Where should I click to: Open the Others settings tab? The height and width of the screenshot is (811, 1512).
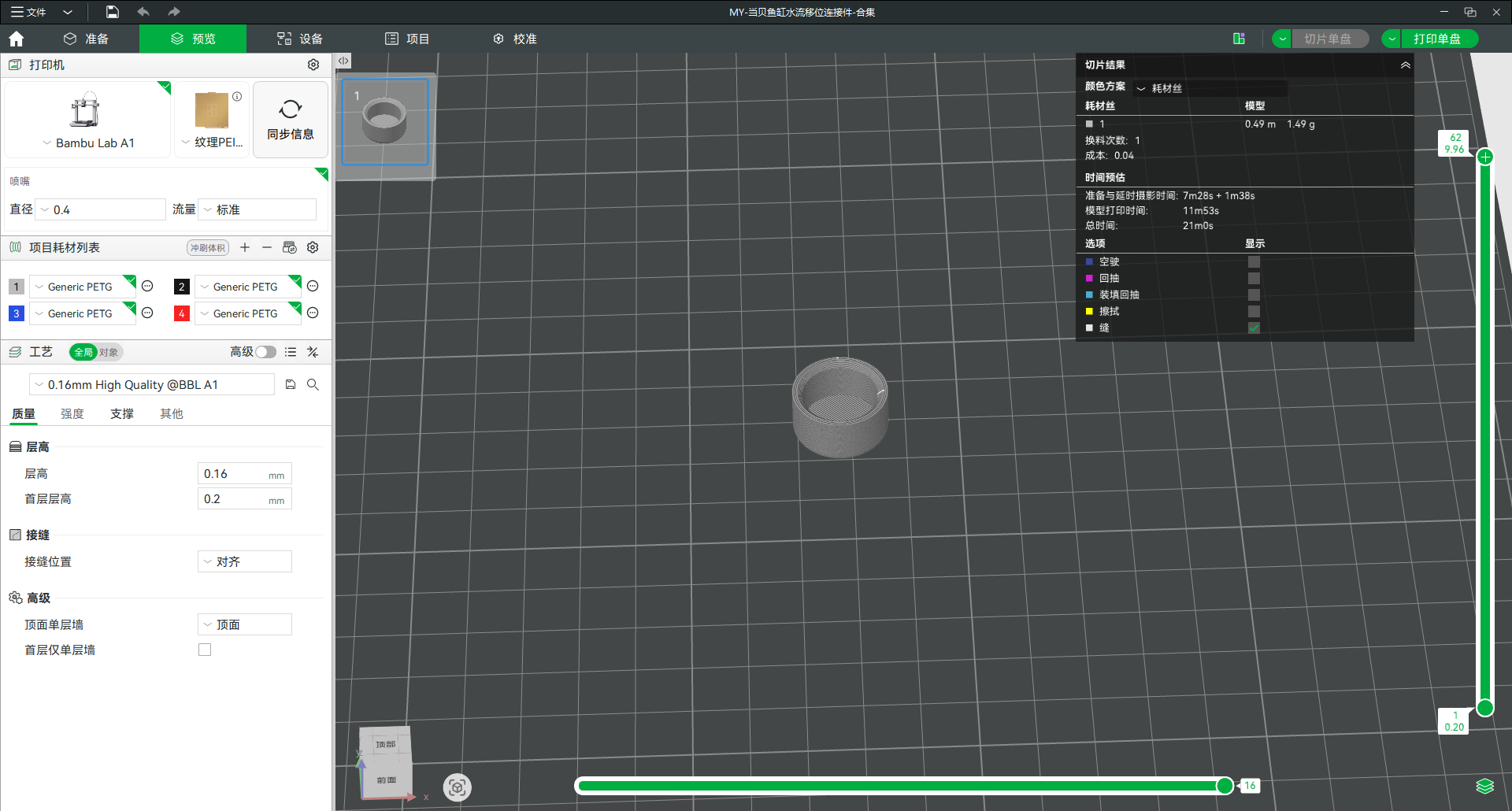172,413
